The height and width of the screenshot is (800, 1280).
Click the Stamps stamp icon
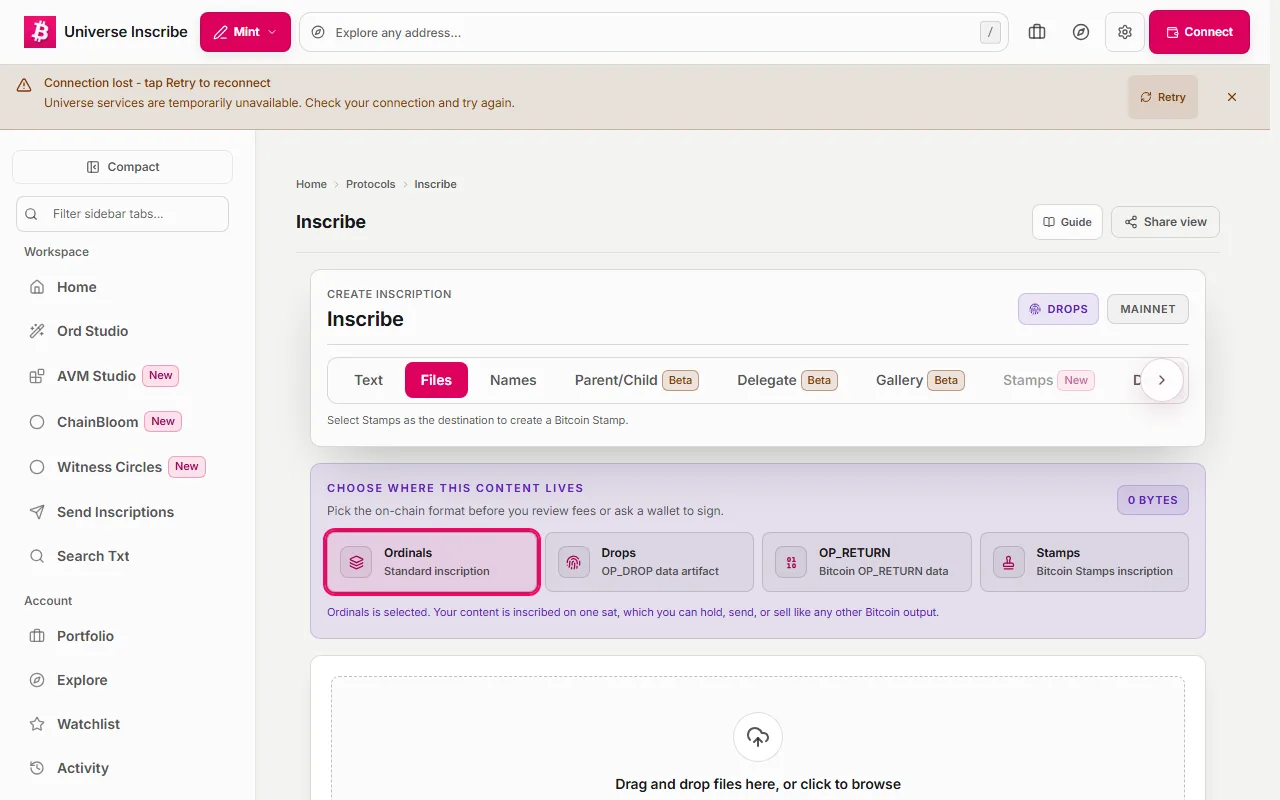[x=1008, y=562]
